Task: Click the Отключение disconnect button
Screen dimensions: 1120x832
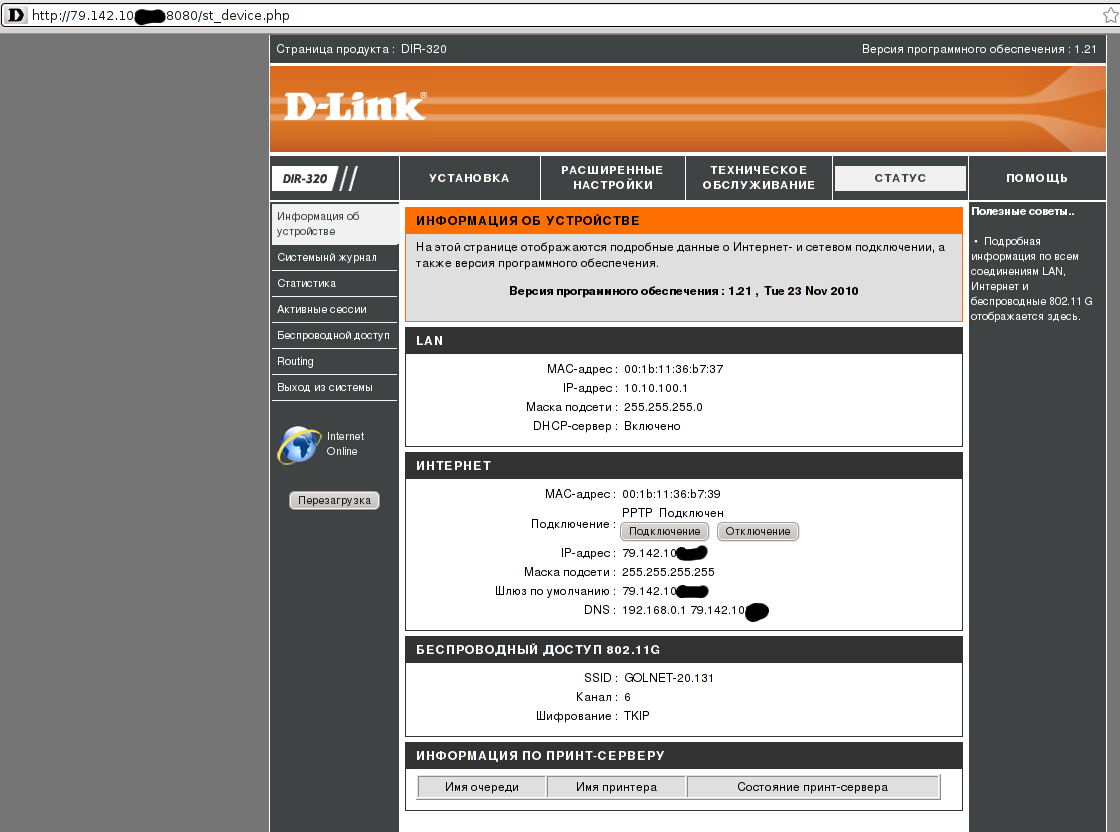Action: tap(758, 531)
